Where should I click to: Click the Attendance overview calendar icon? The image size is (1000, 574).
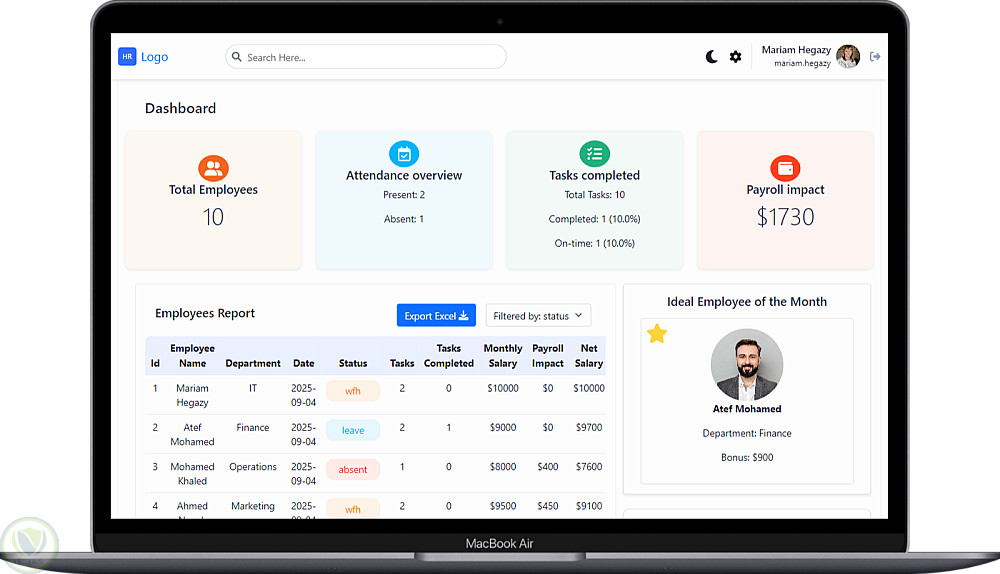(404, 154)
